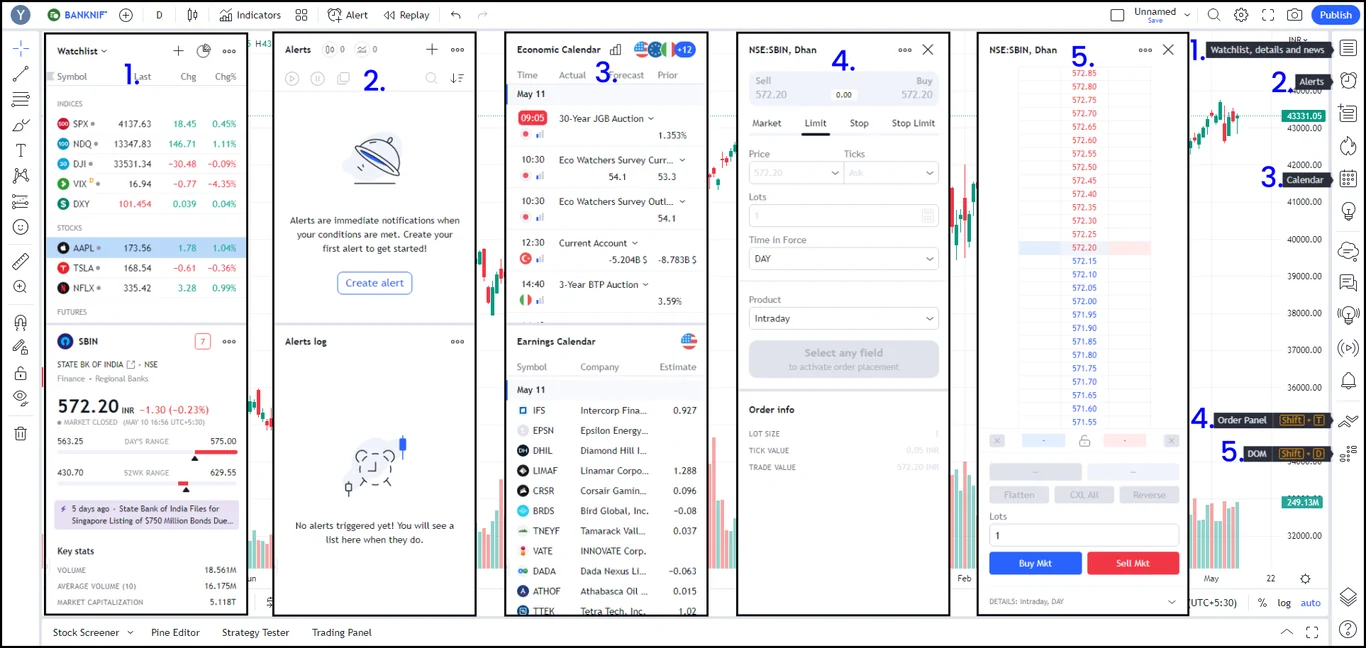Add a compare symbol with plus icon
This screenshot has width=1366, height=648.
coord(125,15)
